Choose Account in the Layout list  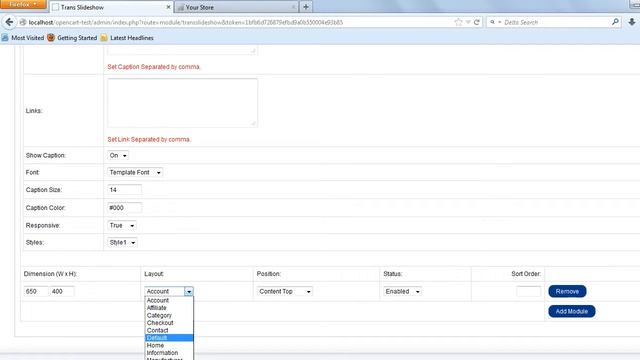[x=169, y=300]
